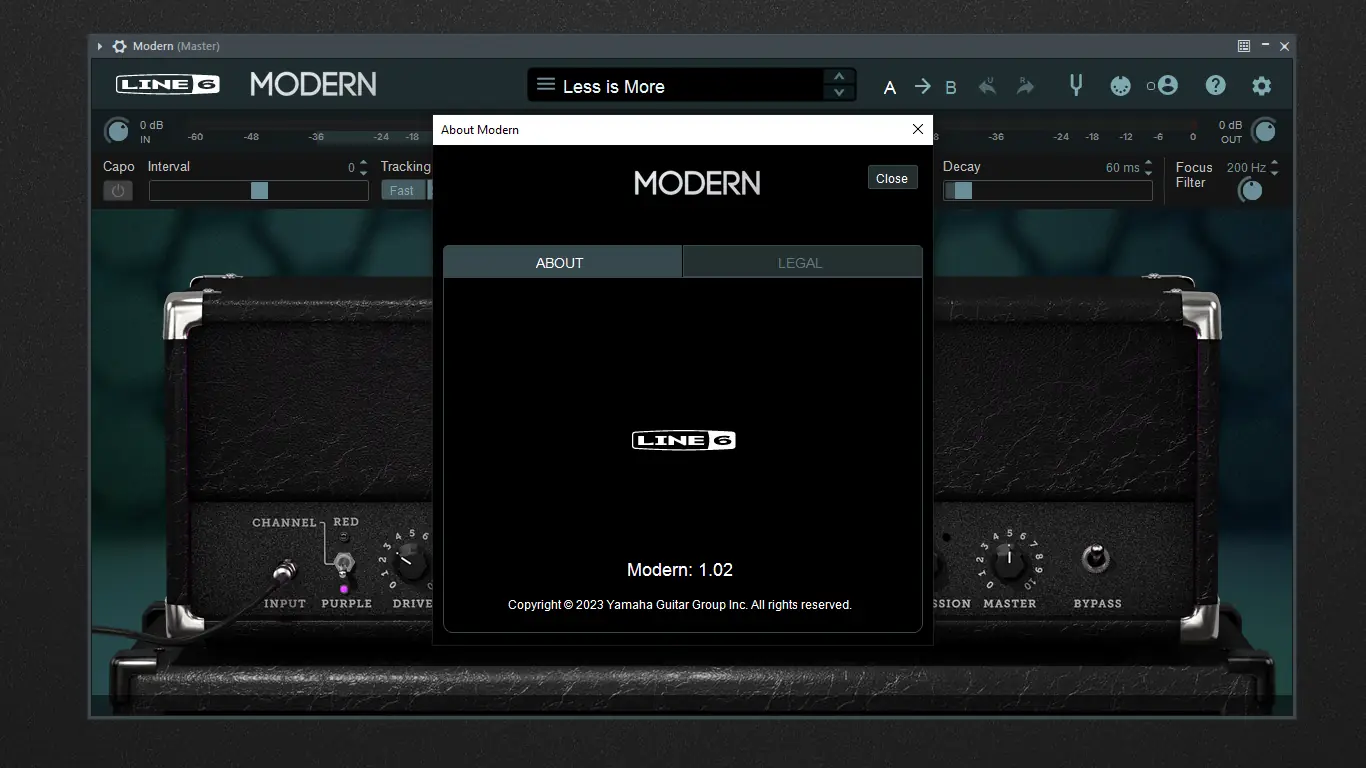Click the Modern: 1.02 version text
The image size is (1366, 768).
[x=680, y=570]
